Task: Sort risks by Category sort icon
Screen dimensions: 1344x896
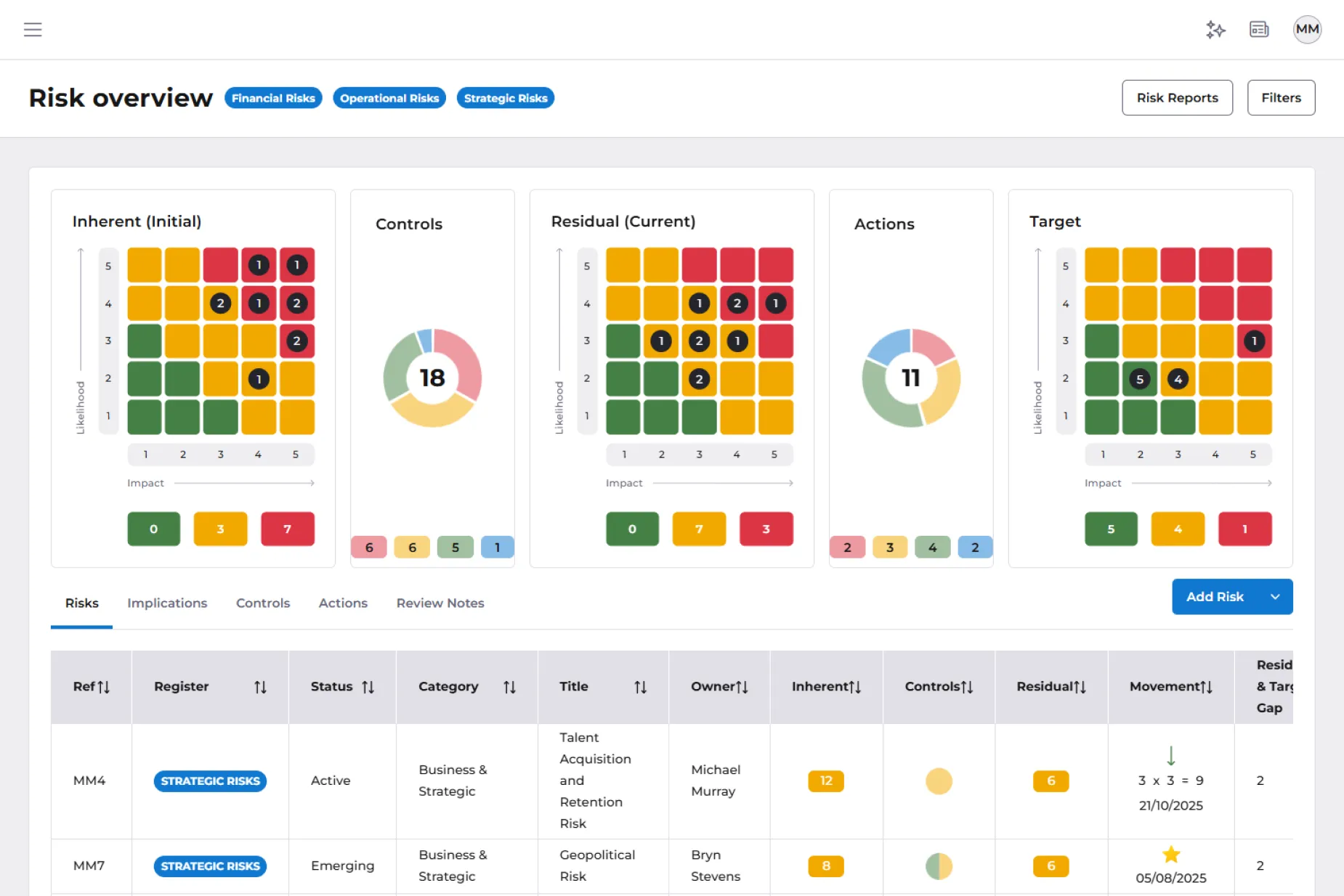Action: [x=509, y=687]
